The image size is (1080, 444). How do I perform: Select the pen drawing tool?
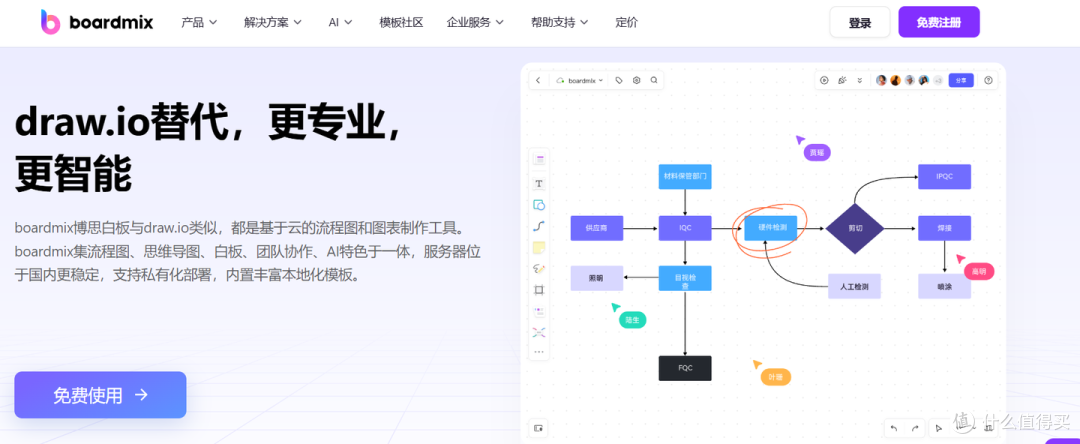coord(539,268)
